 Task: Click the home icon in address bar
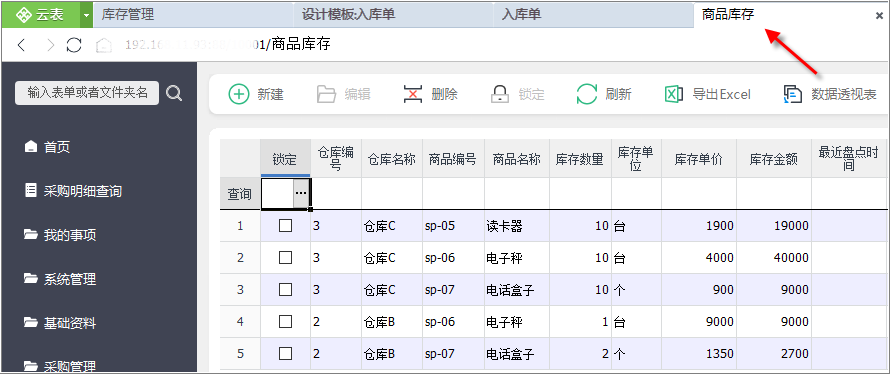[103, 45]
